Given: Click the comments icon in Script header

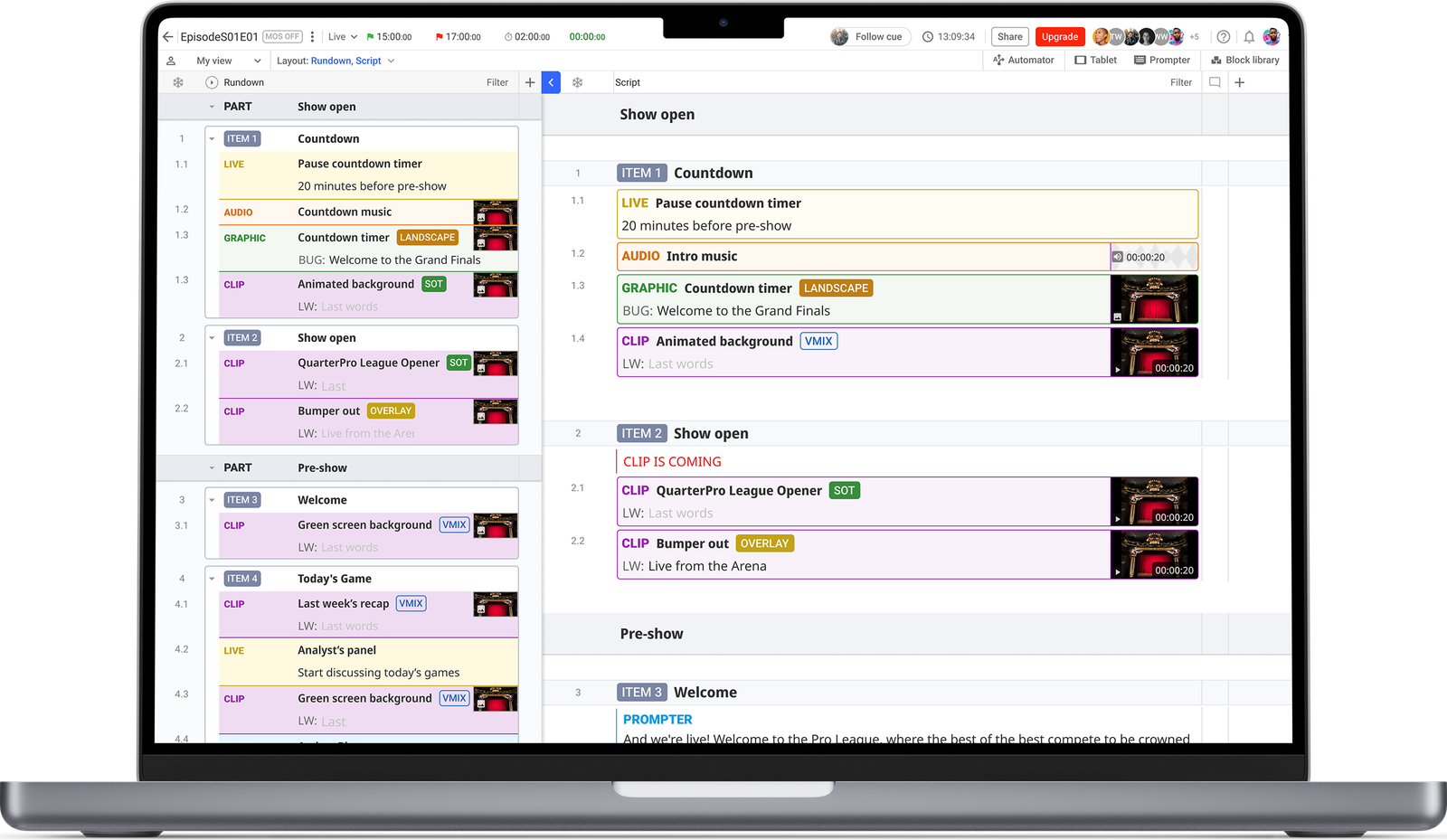Looking at the screenshot, I should (x=1215, y=82).
